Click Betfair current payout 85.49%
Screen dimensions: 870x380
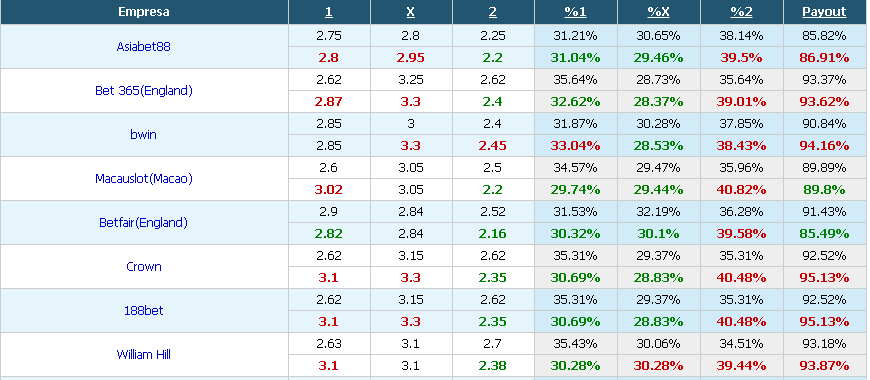824,234
